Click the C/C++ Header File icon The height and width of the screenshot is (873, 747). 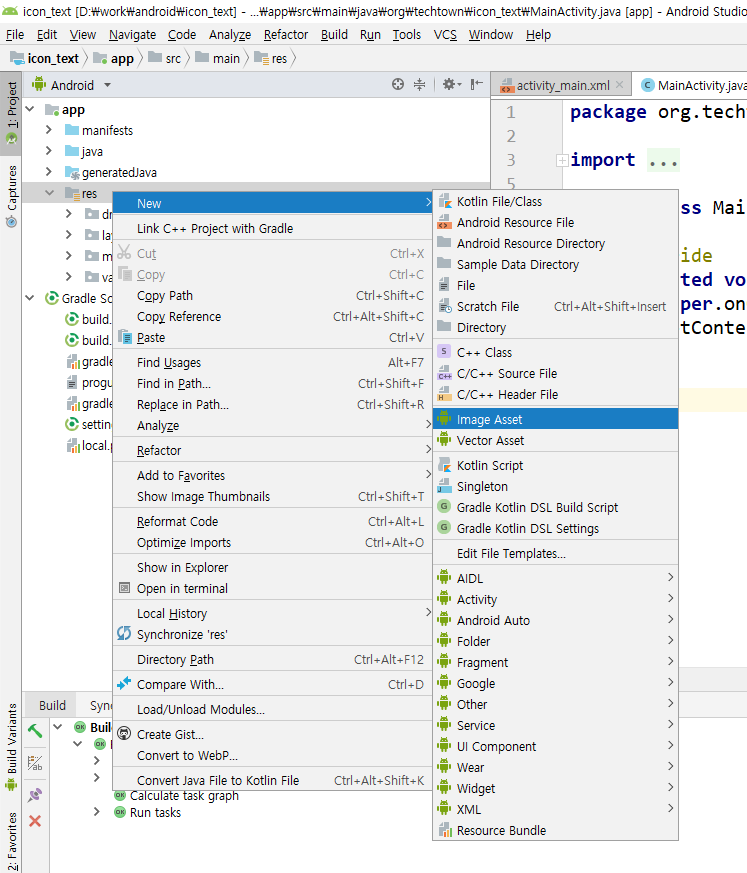click(x=444, y=395)
